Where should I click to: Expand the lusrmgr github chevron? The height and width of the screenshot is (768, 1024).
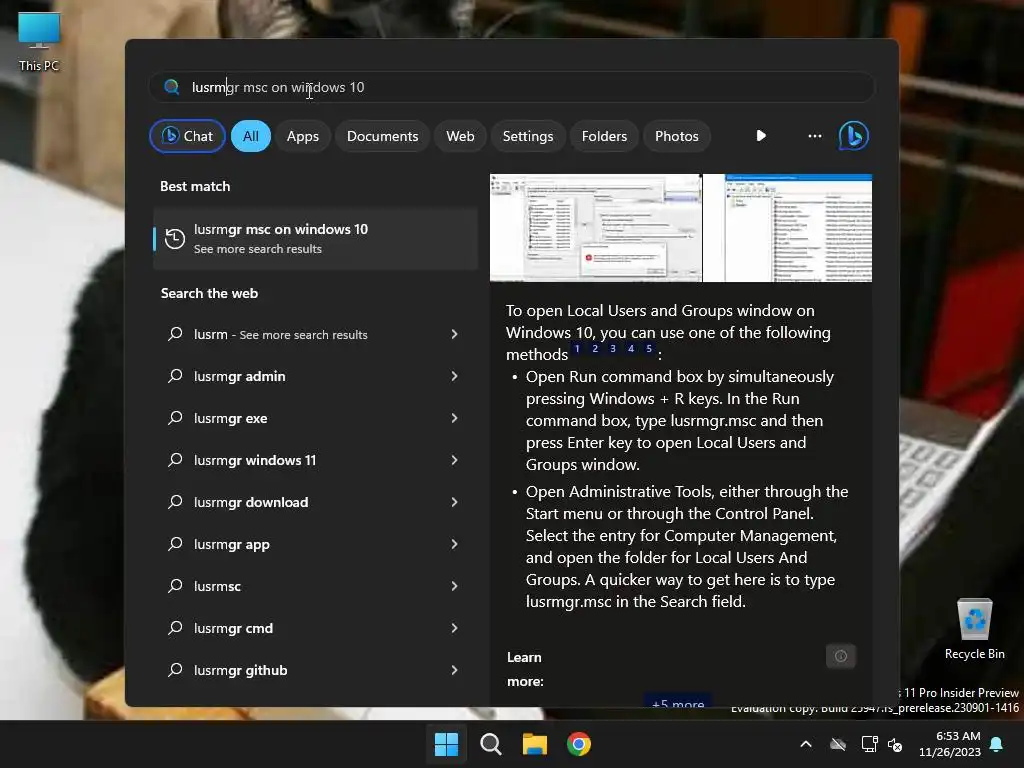point(455,669)
